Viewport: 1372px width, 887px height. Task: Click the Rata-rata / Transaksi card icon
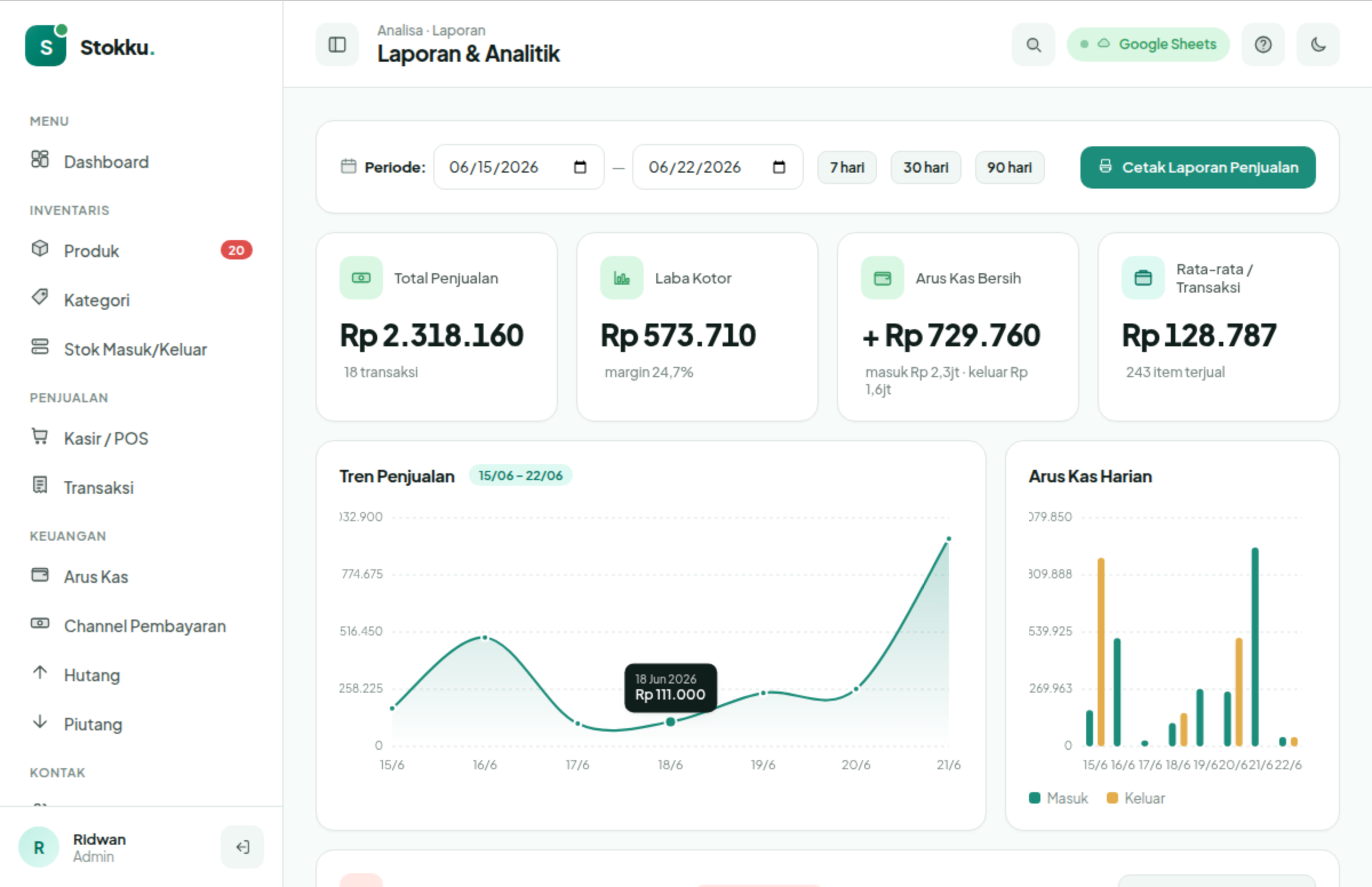[x=1143, y=278]
